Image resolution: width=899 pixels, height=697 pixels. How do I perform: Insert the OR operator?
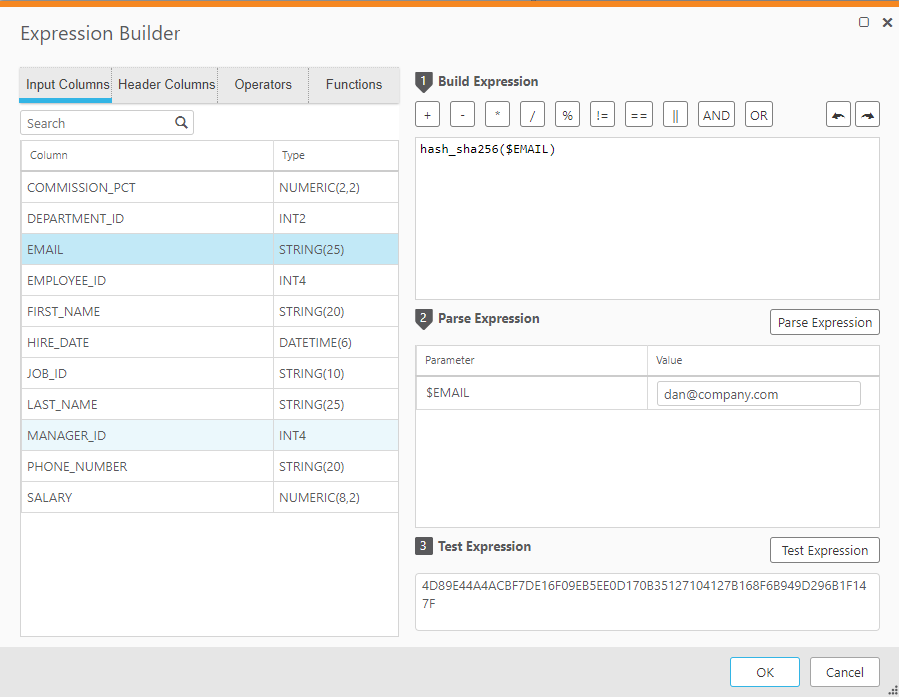(758, 114)
